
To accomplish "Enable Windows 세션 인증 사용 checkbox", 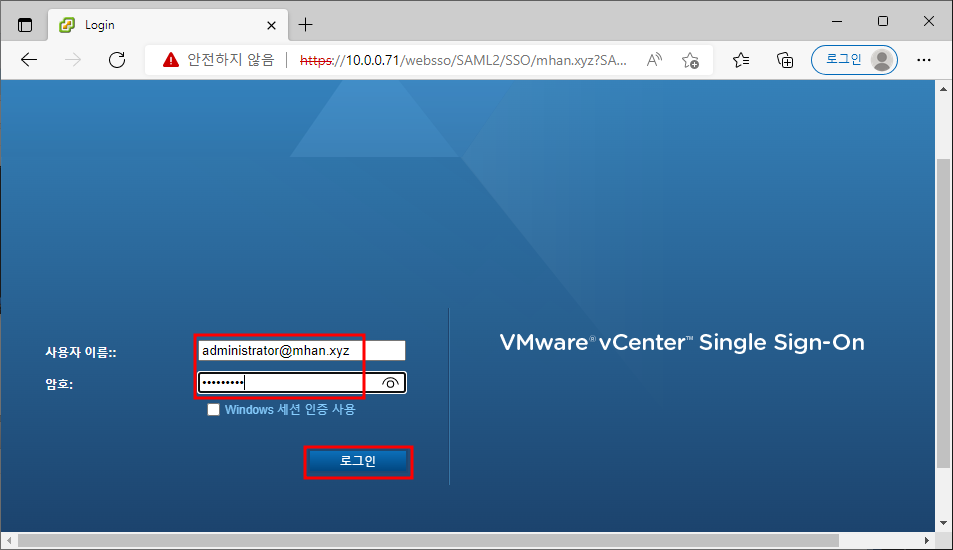I will [213, 410].
